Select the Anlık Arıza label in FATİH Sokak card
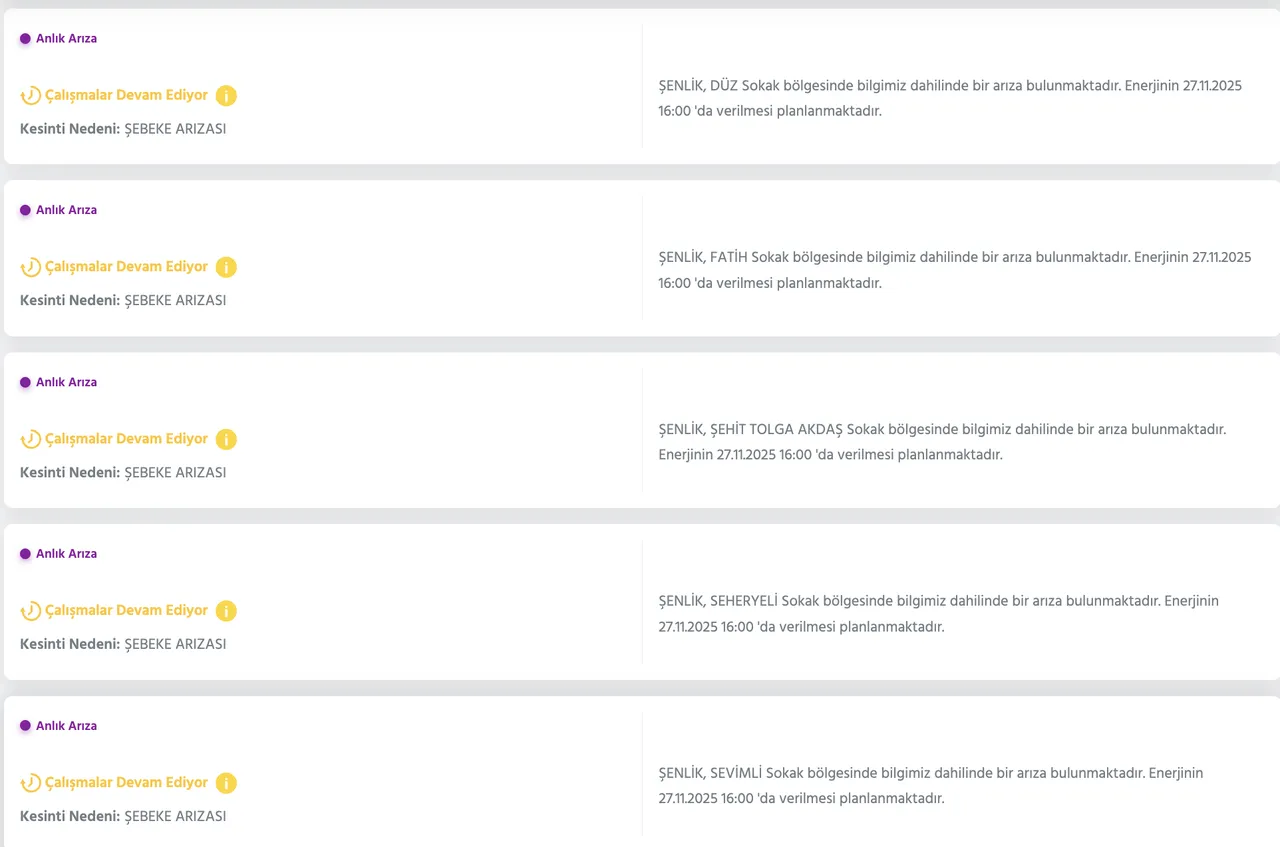This screenshot has height=847, width=1280. click(66, 211)
